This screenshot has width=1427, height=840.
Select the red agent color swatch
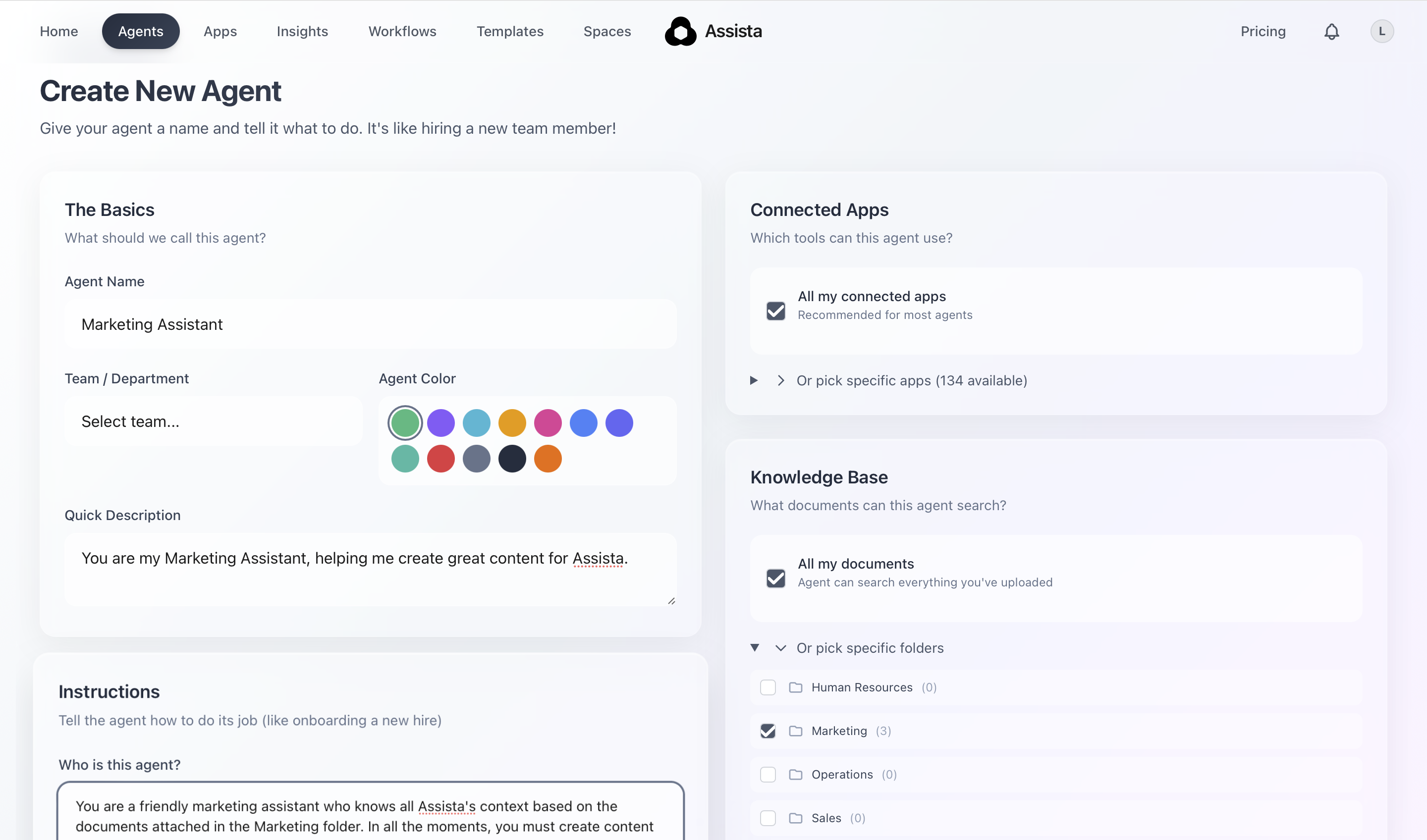(440, 459)
